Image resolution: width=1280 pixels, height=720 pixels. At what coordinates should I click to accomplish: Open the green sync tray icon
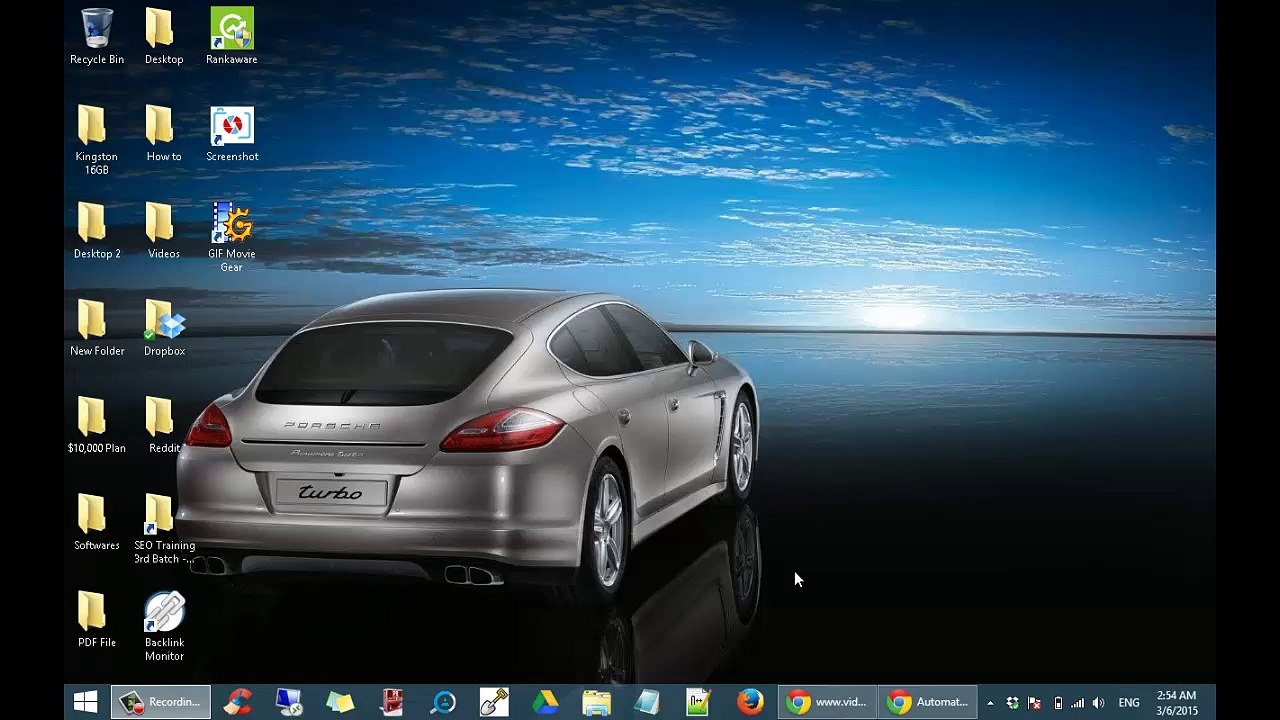pos(1012,703)
